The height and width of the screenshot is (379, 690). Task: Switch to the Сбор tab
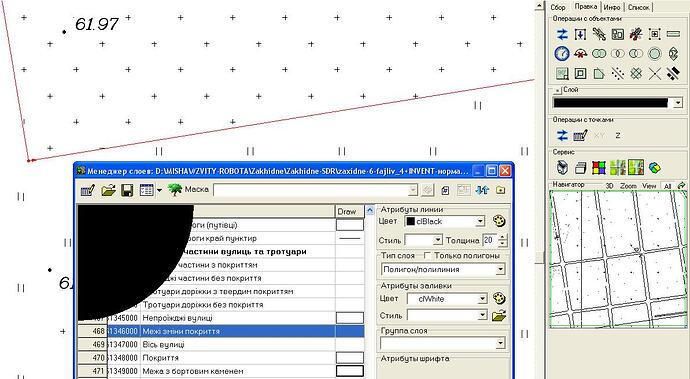point(558,7)
